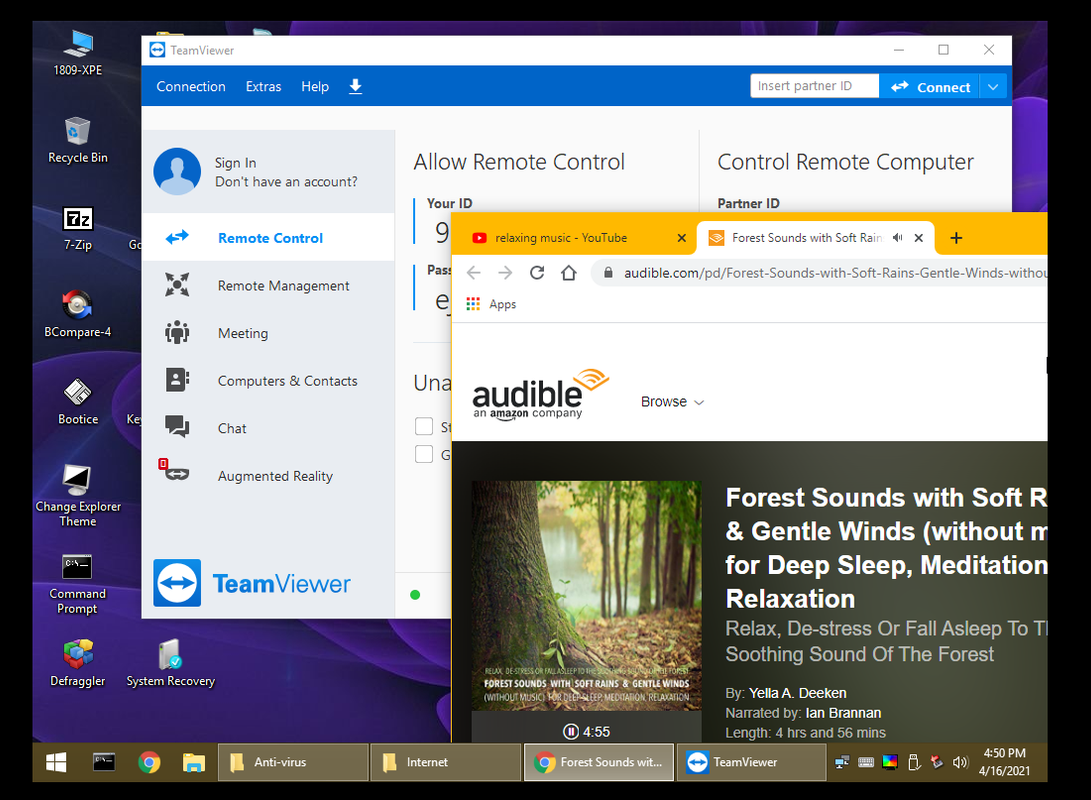
Task: Toggle first unattended access checkbox
Action: tap(424, 426)
